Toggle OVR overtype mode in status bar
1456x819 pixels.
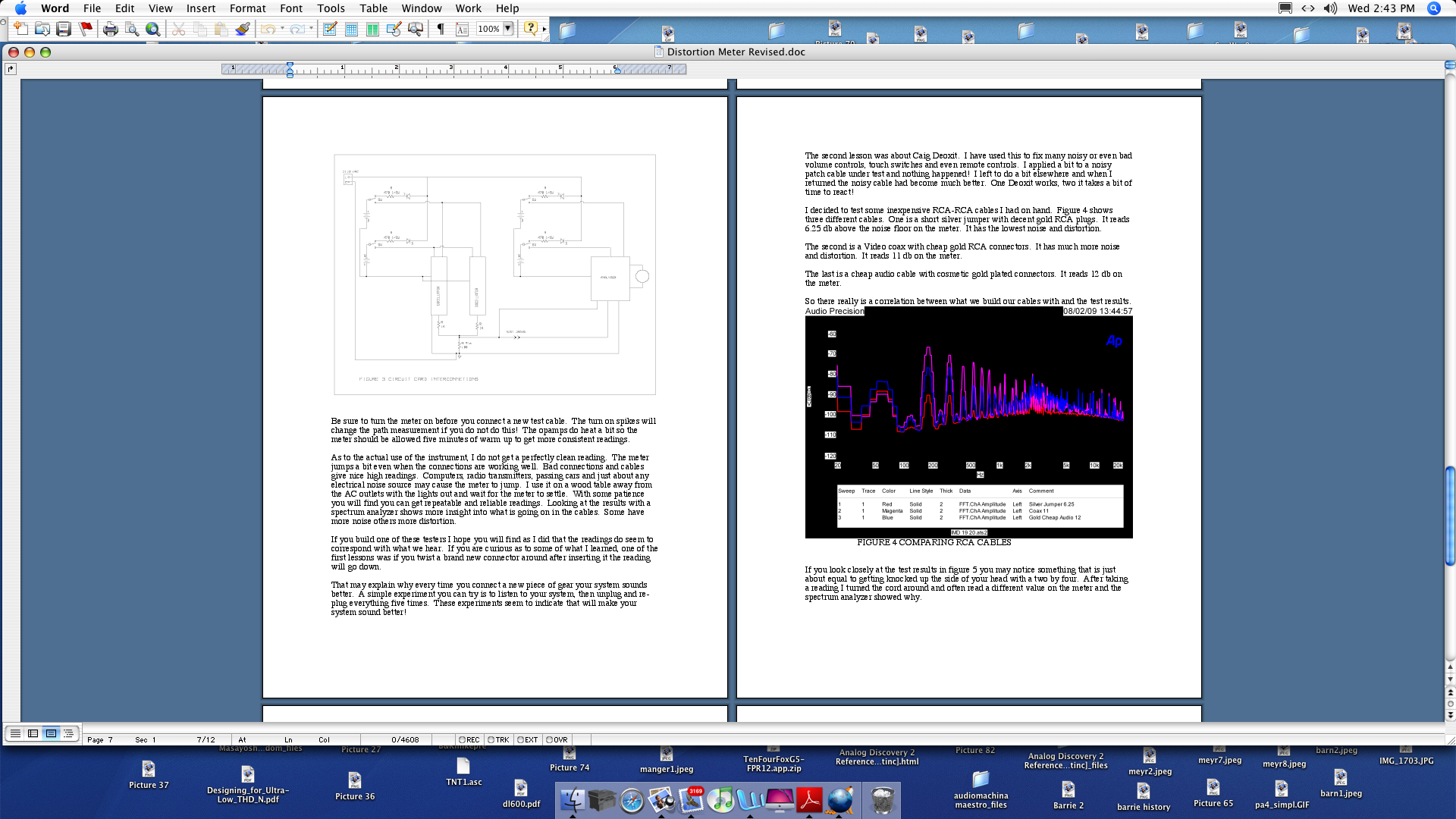point(557,739)
